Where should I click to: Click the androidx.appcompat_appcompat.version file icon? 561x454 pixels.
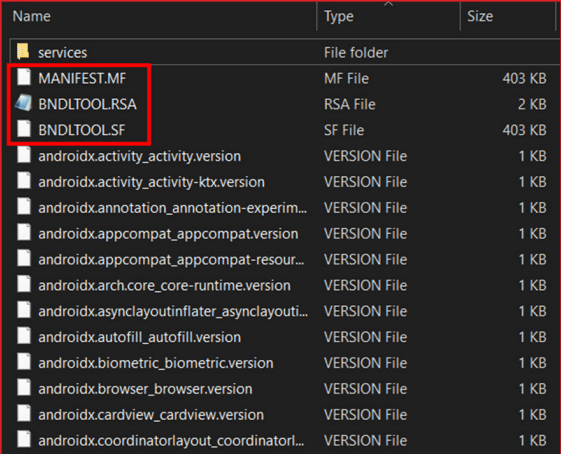pos(24,233)
